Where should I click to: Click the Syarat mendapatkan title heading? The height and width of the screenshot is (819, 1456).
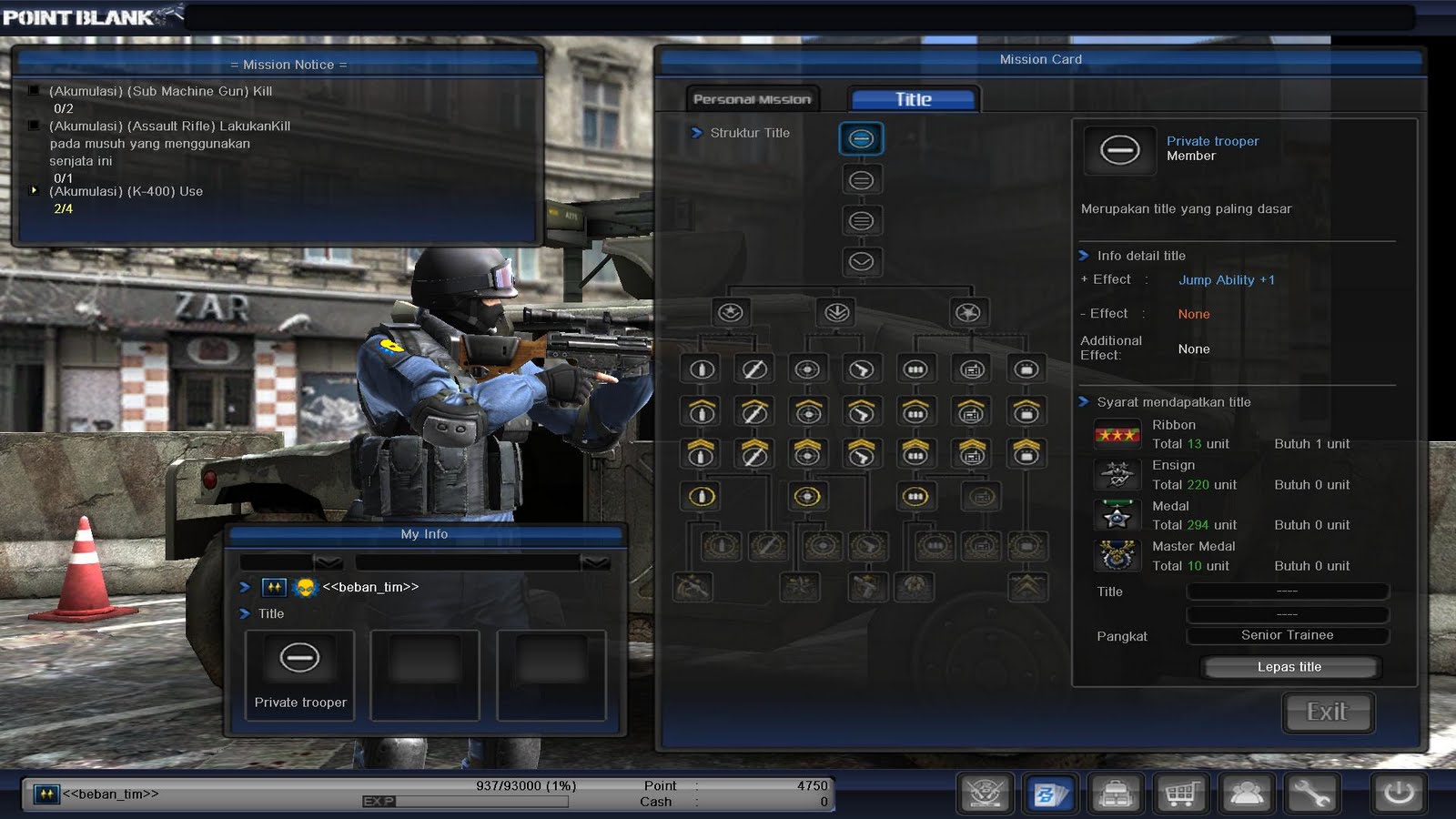[1174, 402]
